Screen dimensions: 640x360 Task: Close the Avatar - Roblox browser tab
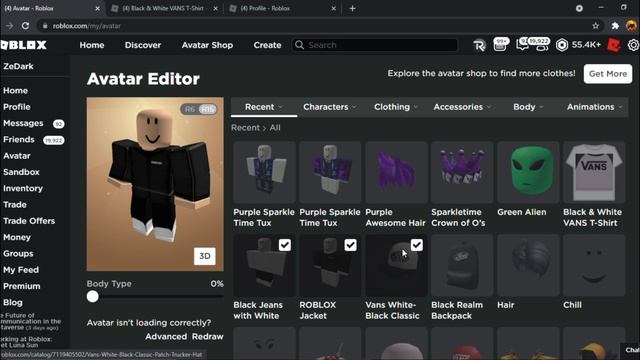click(x=97, y=8)
